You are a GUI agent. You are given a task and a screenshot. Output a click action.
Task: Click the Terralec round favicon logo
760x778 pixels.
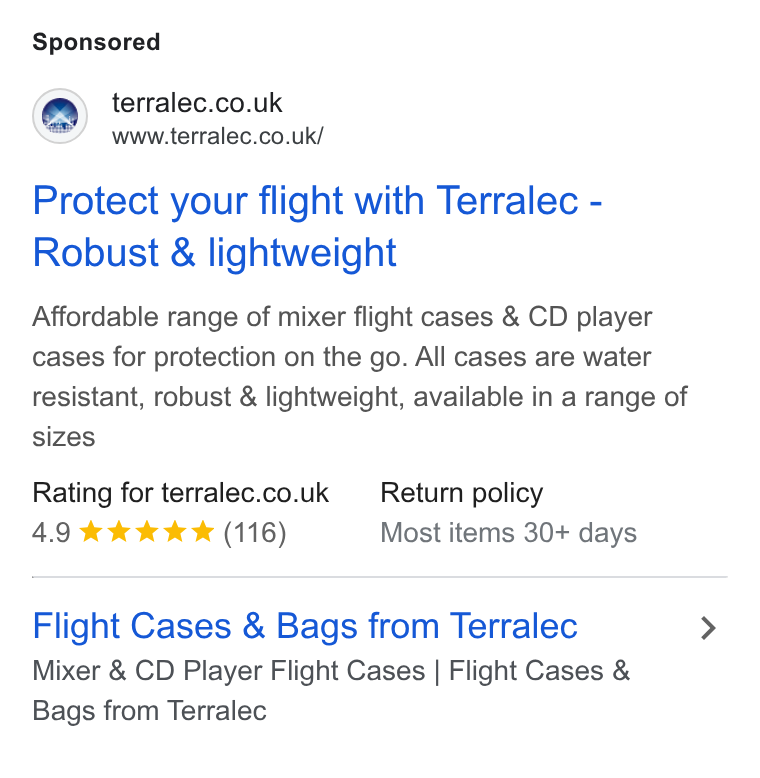pyautogui.click(x=60, y=116)
